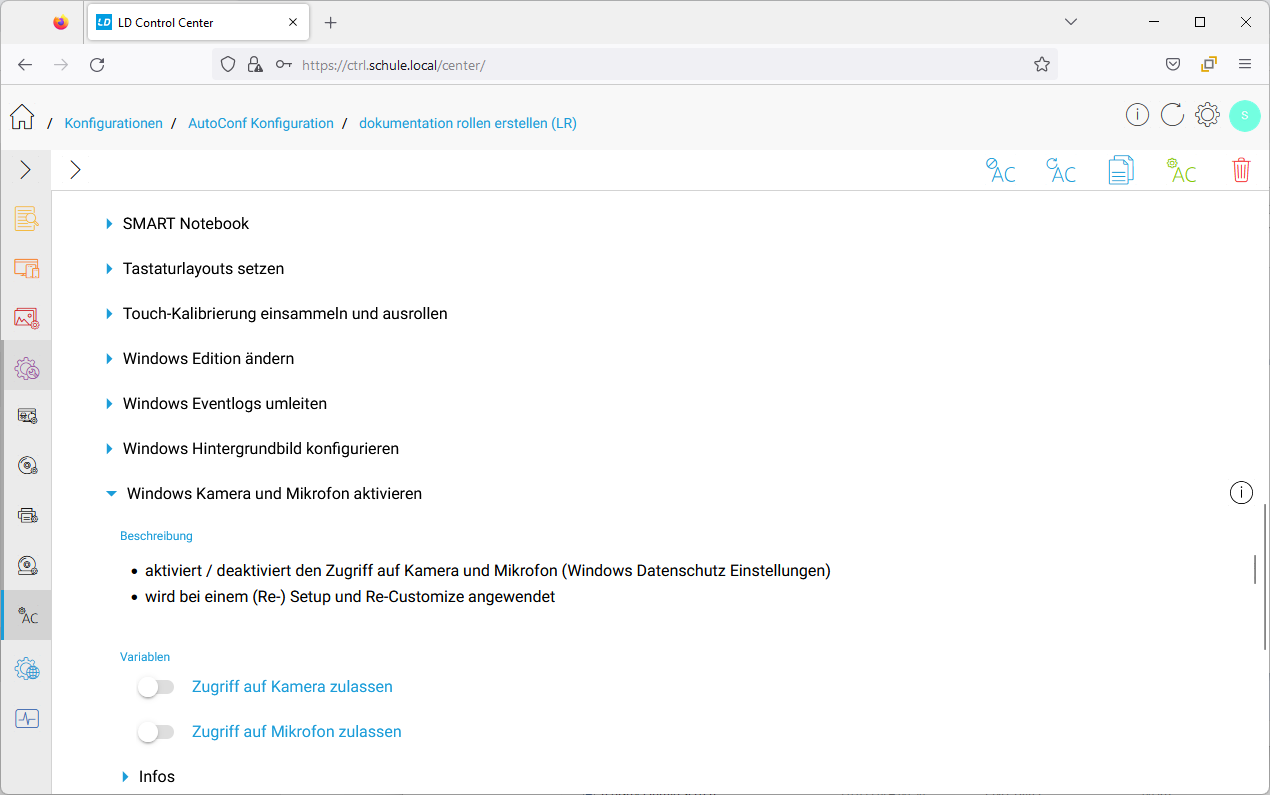Reload data with the circular arrow icon
1270x795 pixels.
[1172, 115]
